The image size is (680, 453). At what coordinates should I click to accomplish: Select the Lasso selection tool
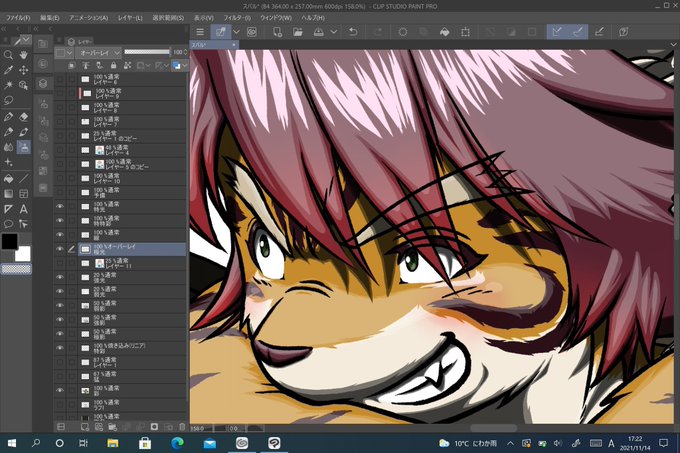point(8,100)
